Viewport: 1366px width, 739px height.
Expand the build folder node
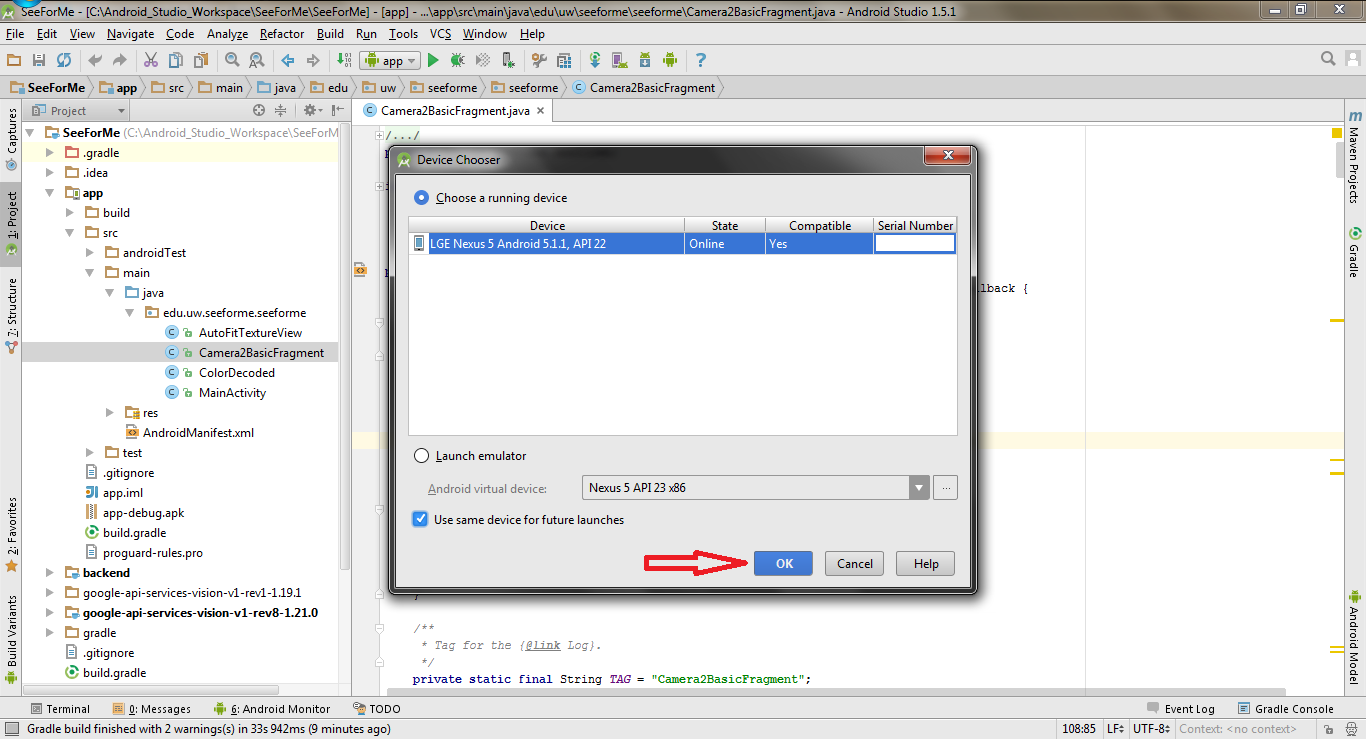coord(69,213)
